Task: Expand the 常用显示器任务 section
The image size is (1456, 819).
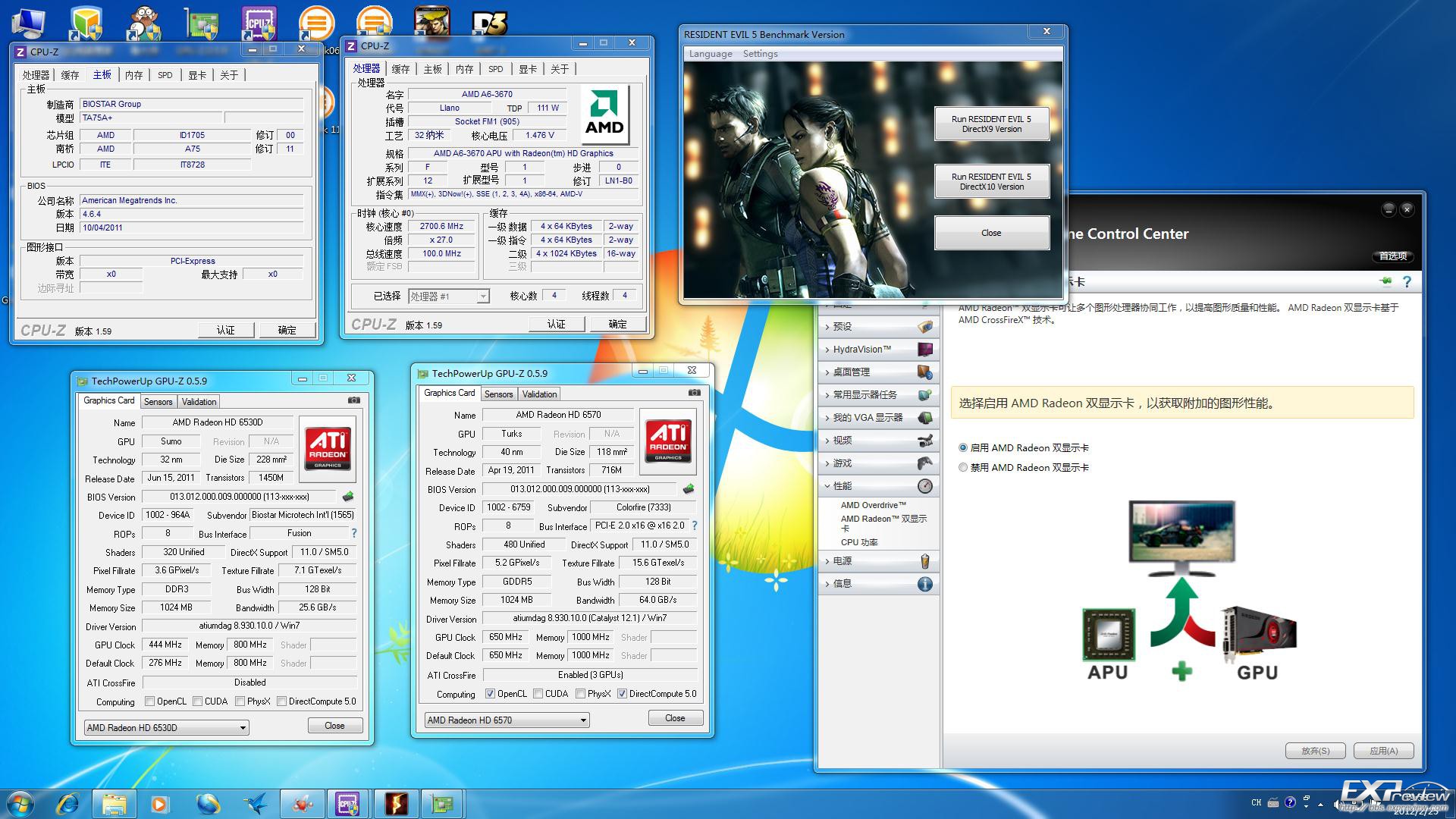Action: 878,395
